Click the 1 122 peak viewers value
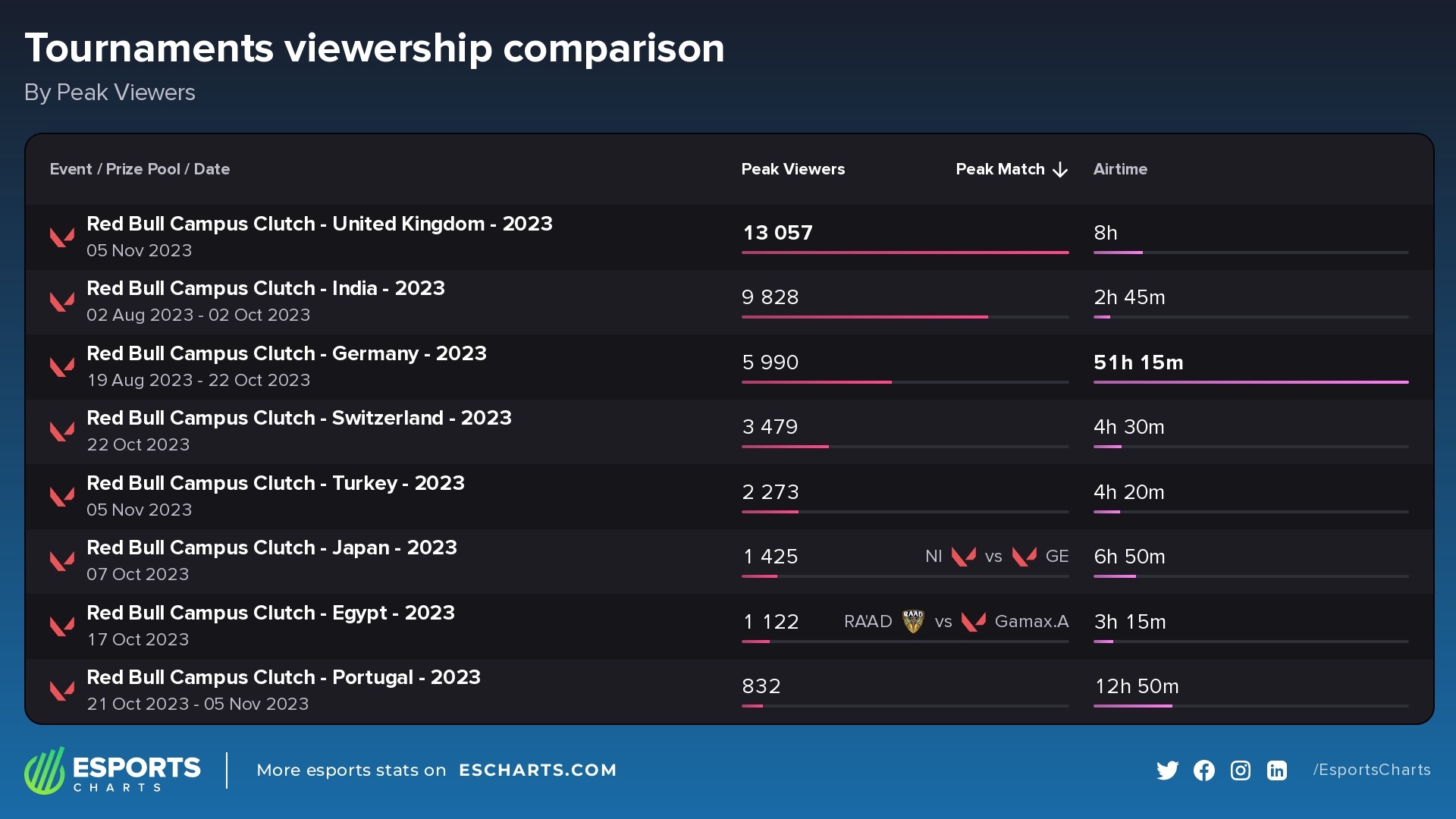 click(x=770, y=622)
